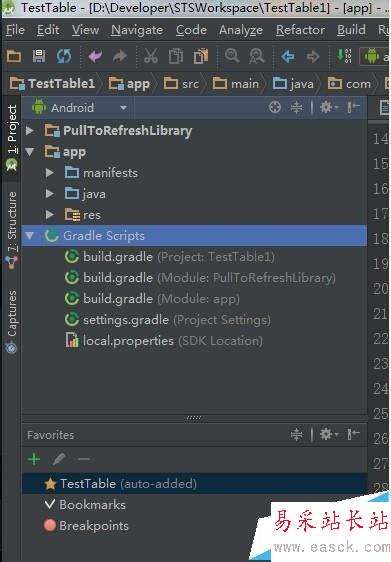The image size is (391, 562).
Task: Hide the Project panel with the hide icon
Action: tap(353, 107)
